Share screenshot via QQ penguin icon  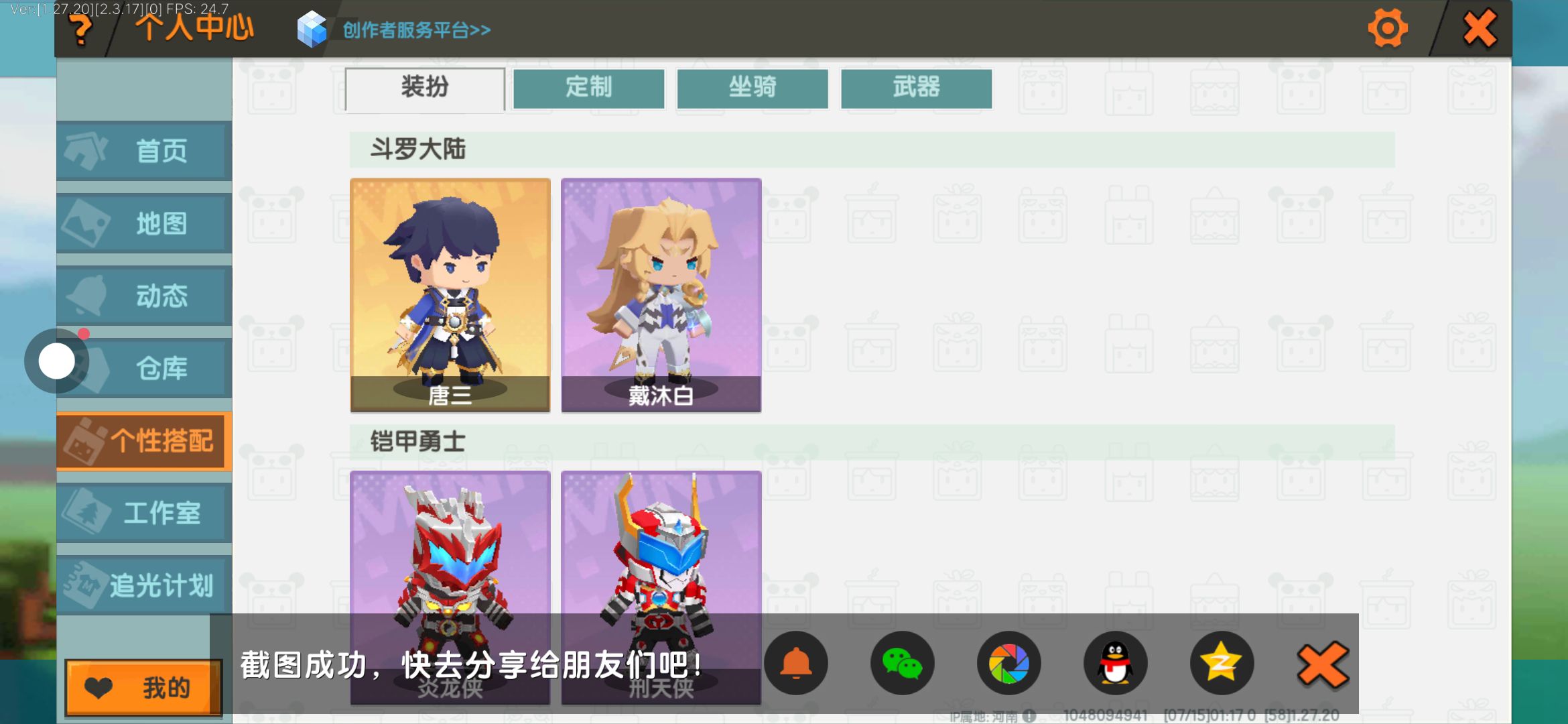tap(1115, 663)
